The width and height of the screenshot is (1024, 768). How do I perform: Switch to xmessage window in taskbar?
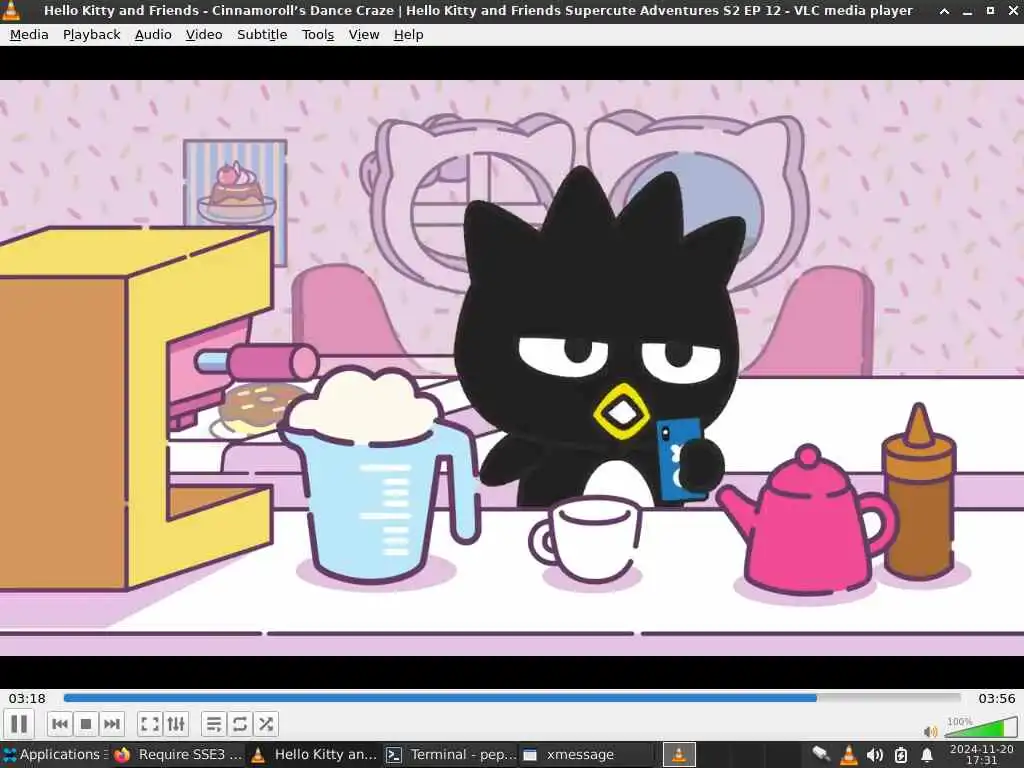(586, 754)
